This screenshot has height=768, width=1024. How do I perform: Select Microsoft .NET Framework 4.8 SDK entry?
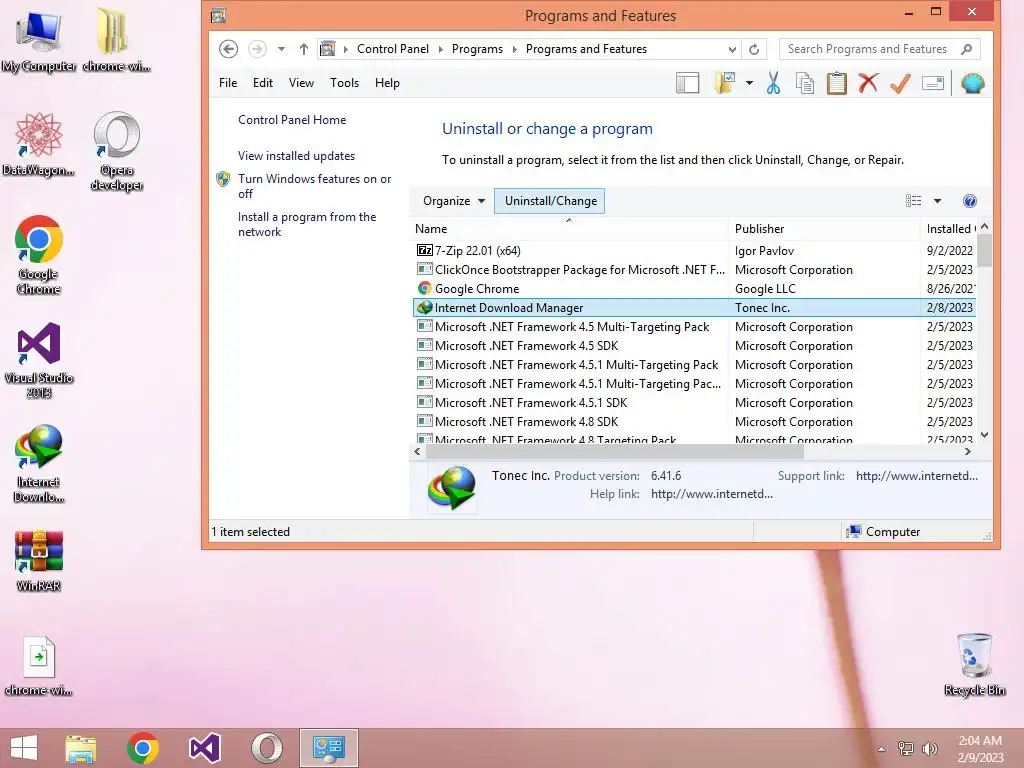pyautogui.click(x=694, y=422)
